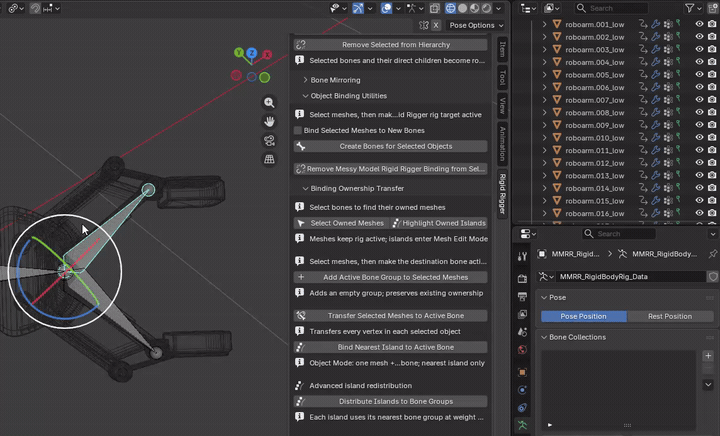Click the pin icon in Properties breadcrumb
This screenshot has height=436, width=720.
[x=712, y=254]
